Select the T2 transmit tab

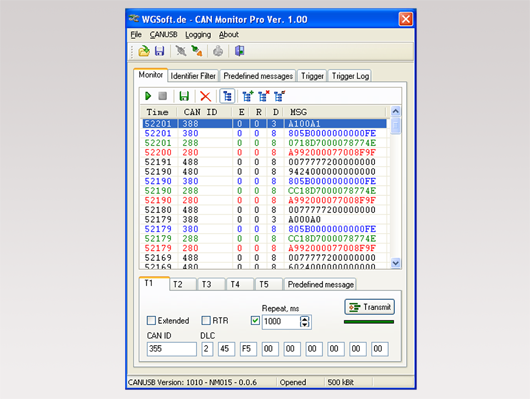(x=183, y=284)
